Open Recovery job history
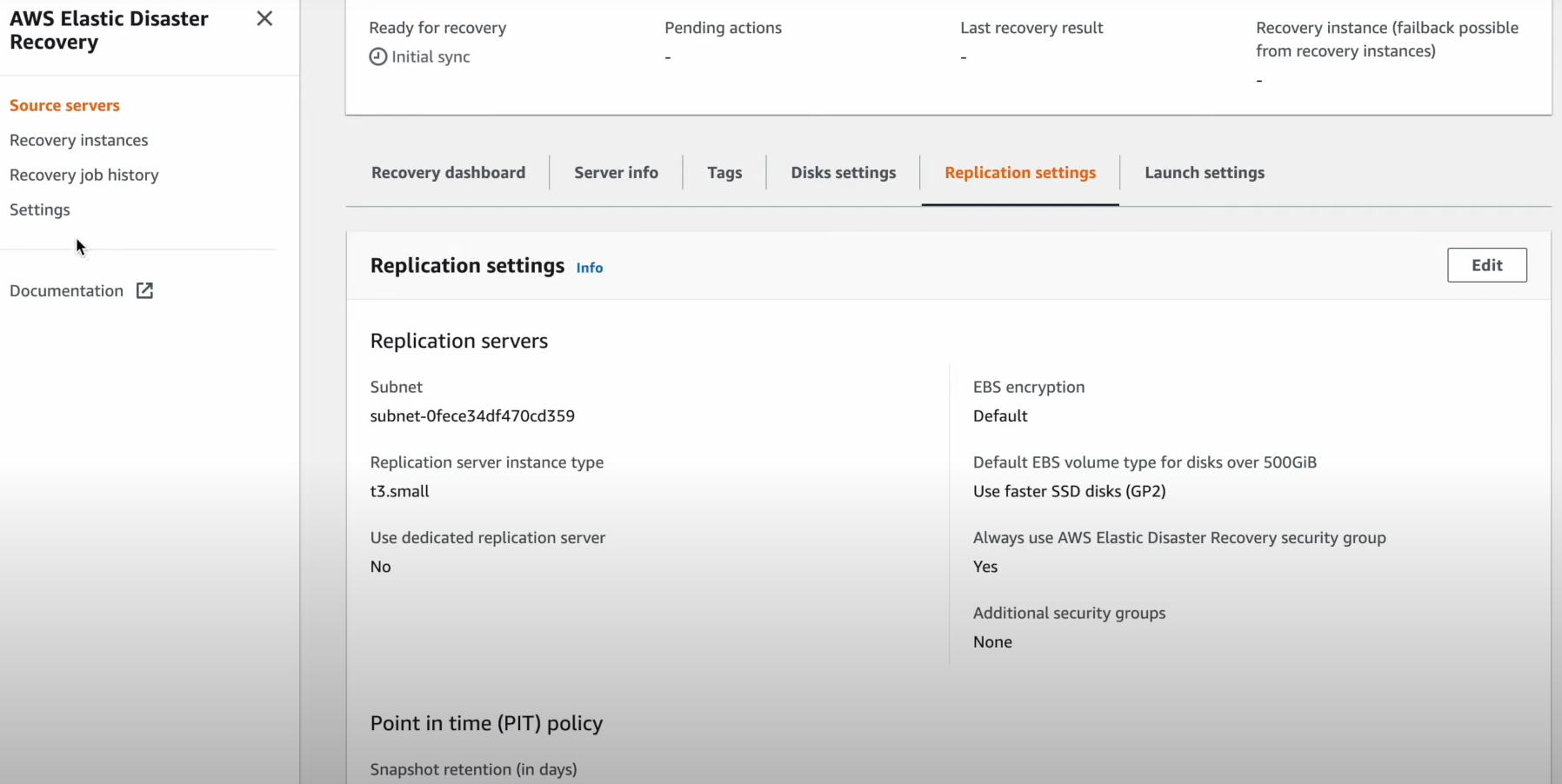Viewport: 1562px width, 784px height. click(x=84, y=175)
